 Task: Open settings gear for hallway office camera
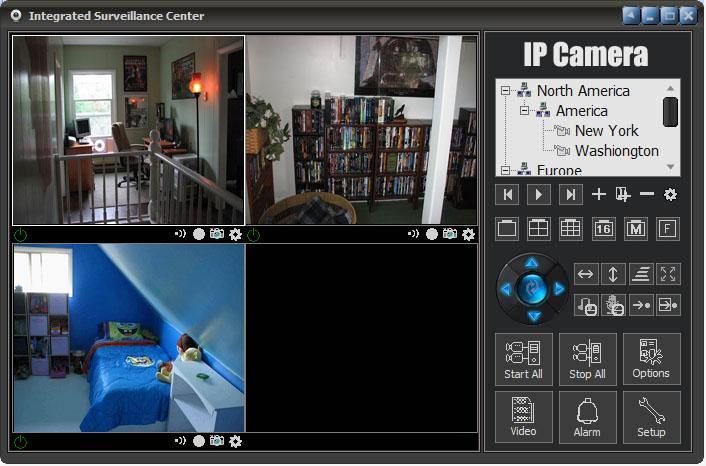235,235
